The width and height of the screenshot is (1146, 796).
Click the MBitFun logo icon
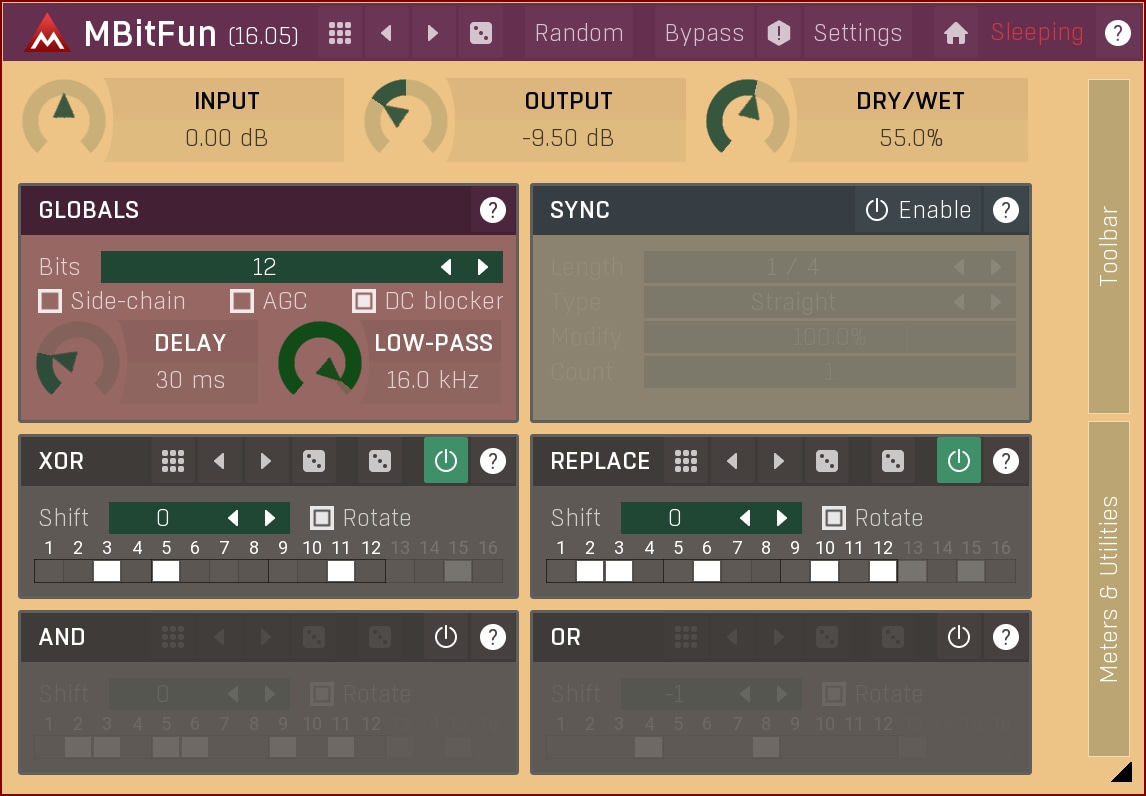pos(48,33)
